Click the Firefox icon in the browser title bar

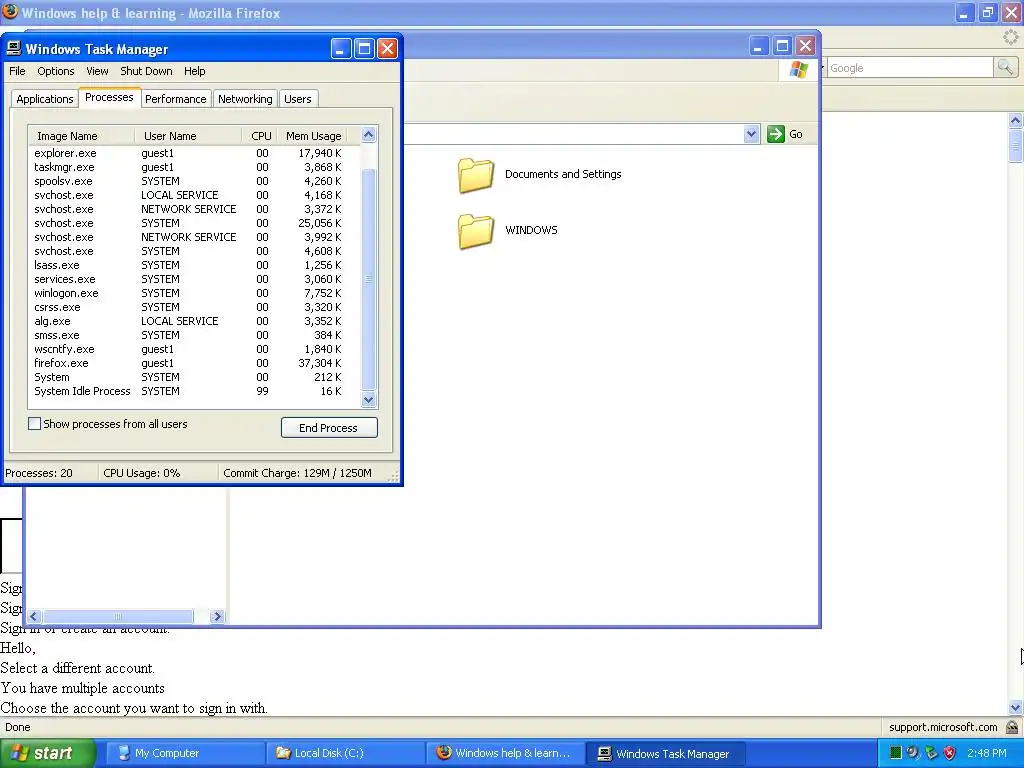click(10, 12)
